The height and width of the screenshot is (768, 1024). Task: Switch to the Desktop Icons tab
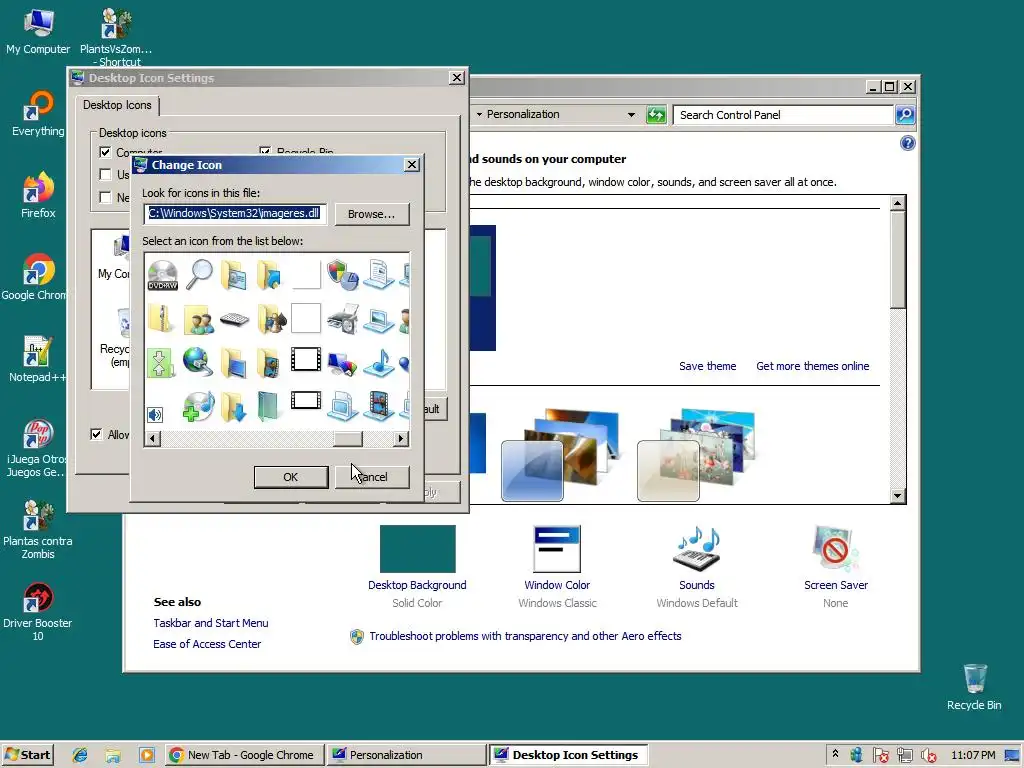point(118,105)
